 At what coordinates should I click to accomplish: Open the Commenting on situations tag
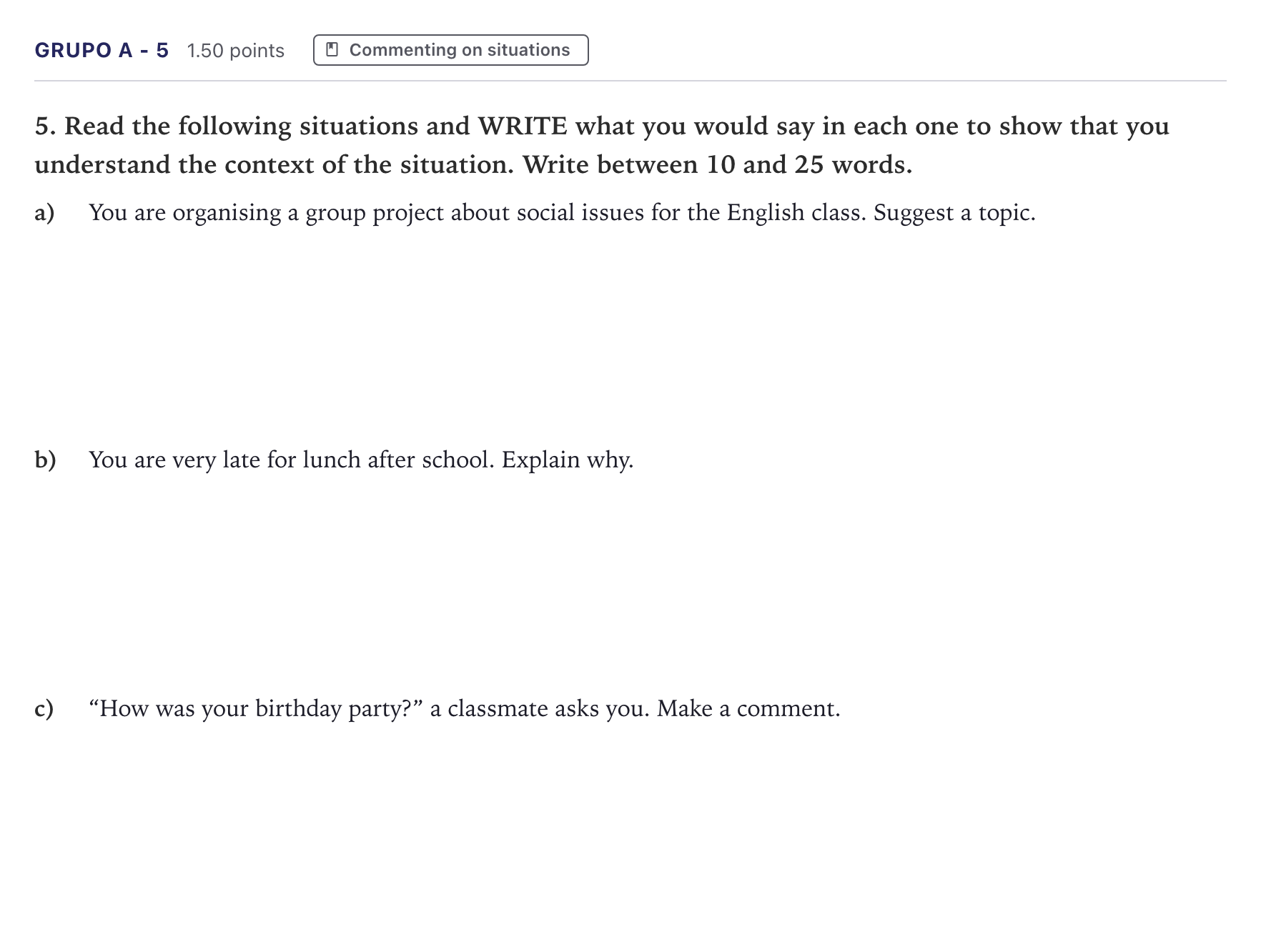click(x=451, y=50)
